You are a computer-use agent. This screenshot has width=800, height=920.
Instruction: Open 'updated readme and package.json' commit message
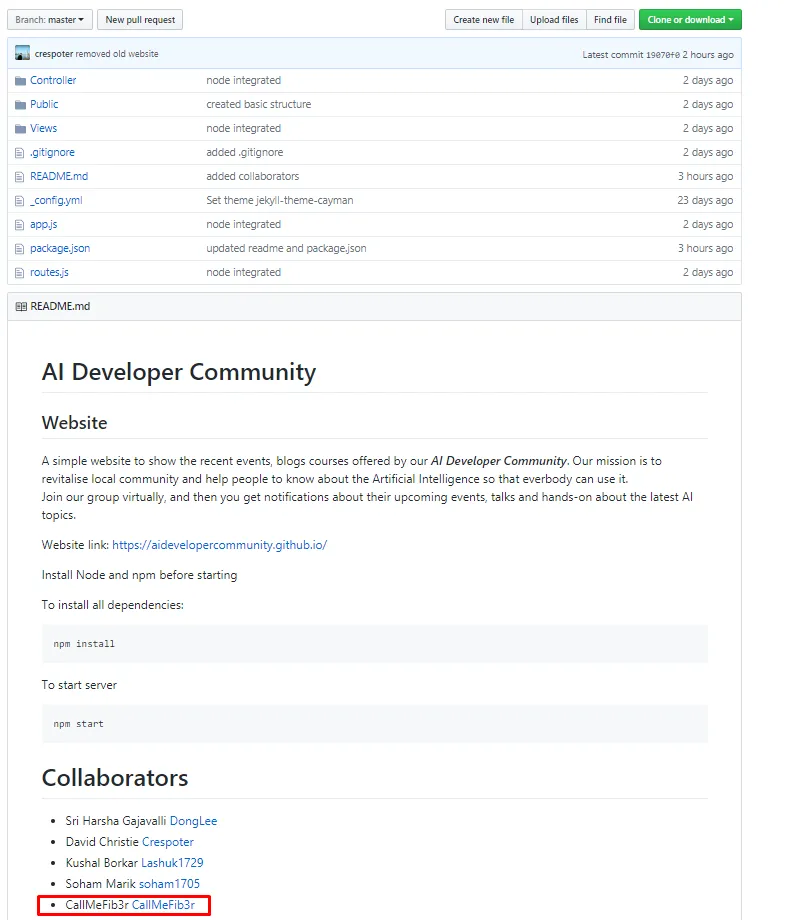286,248
